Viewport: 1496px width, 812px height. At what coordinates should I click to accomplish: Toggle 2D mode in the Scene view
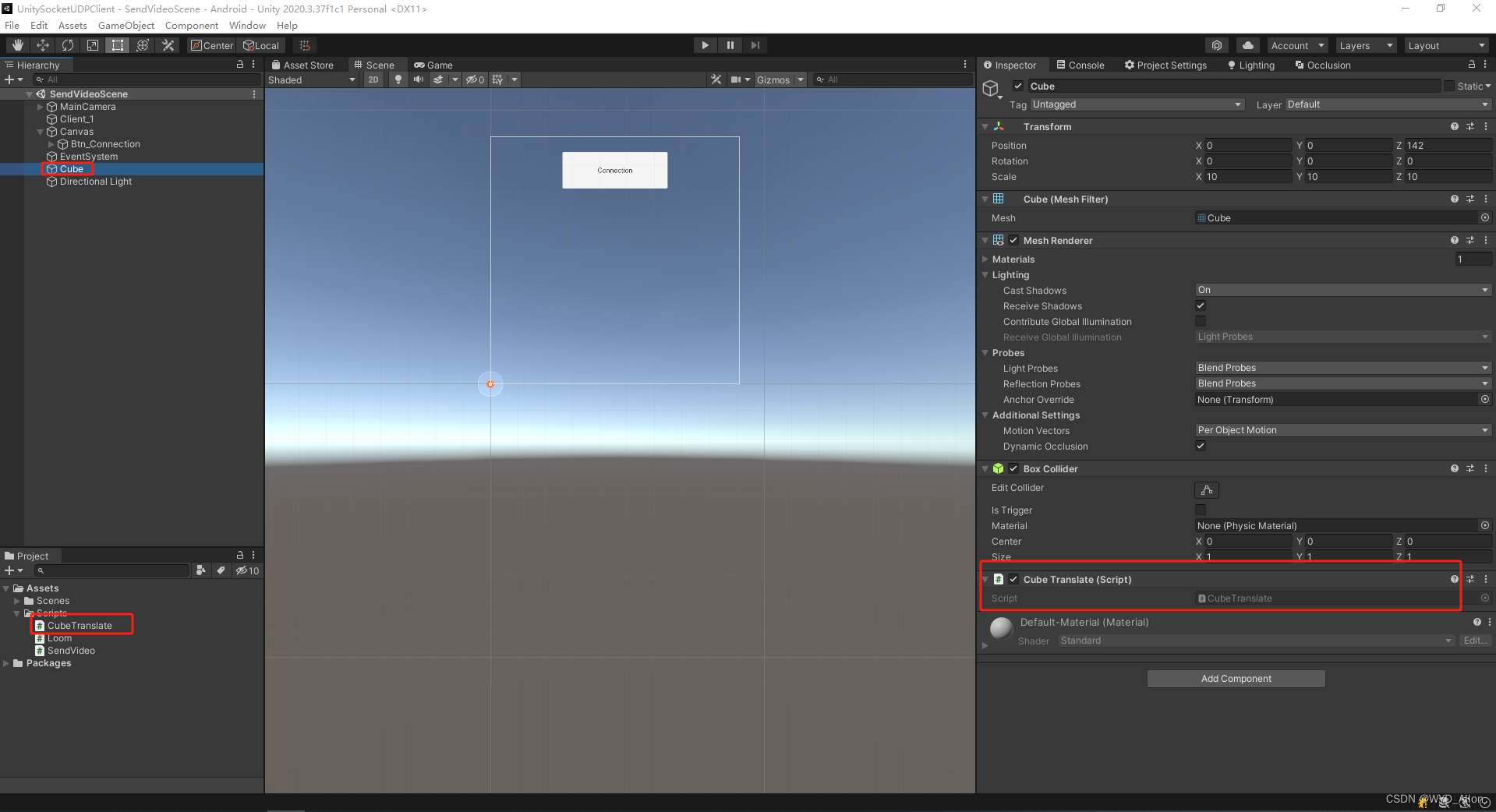click(373, 79)
